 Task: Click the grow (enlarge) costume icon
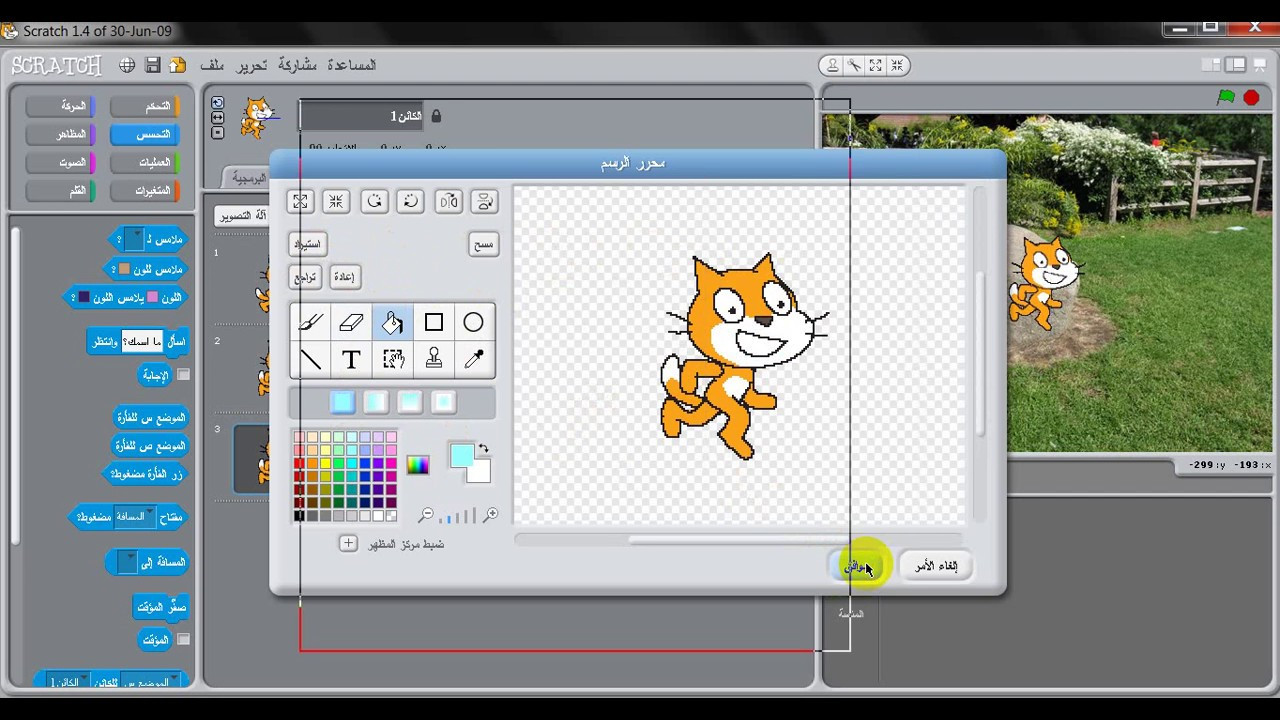(300, 201)
